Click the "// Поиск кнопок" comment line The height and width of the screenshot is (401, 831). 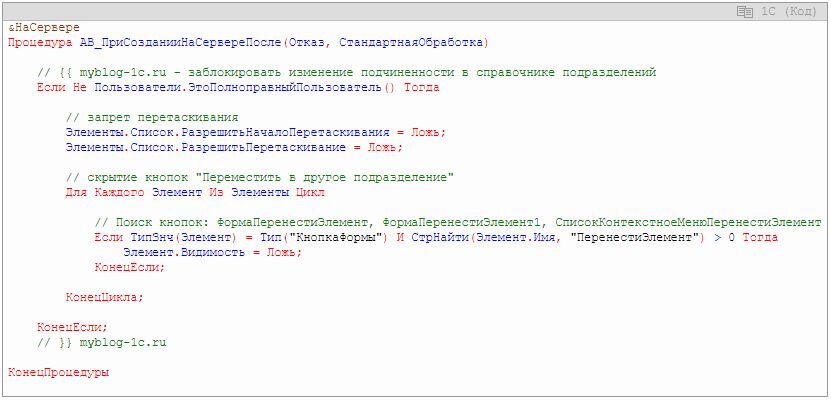[458, 223]
